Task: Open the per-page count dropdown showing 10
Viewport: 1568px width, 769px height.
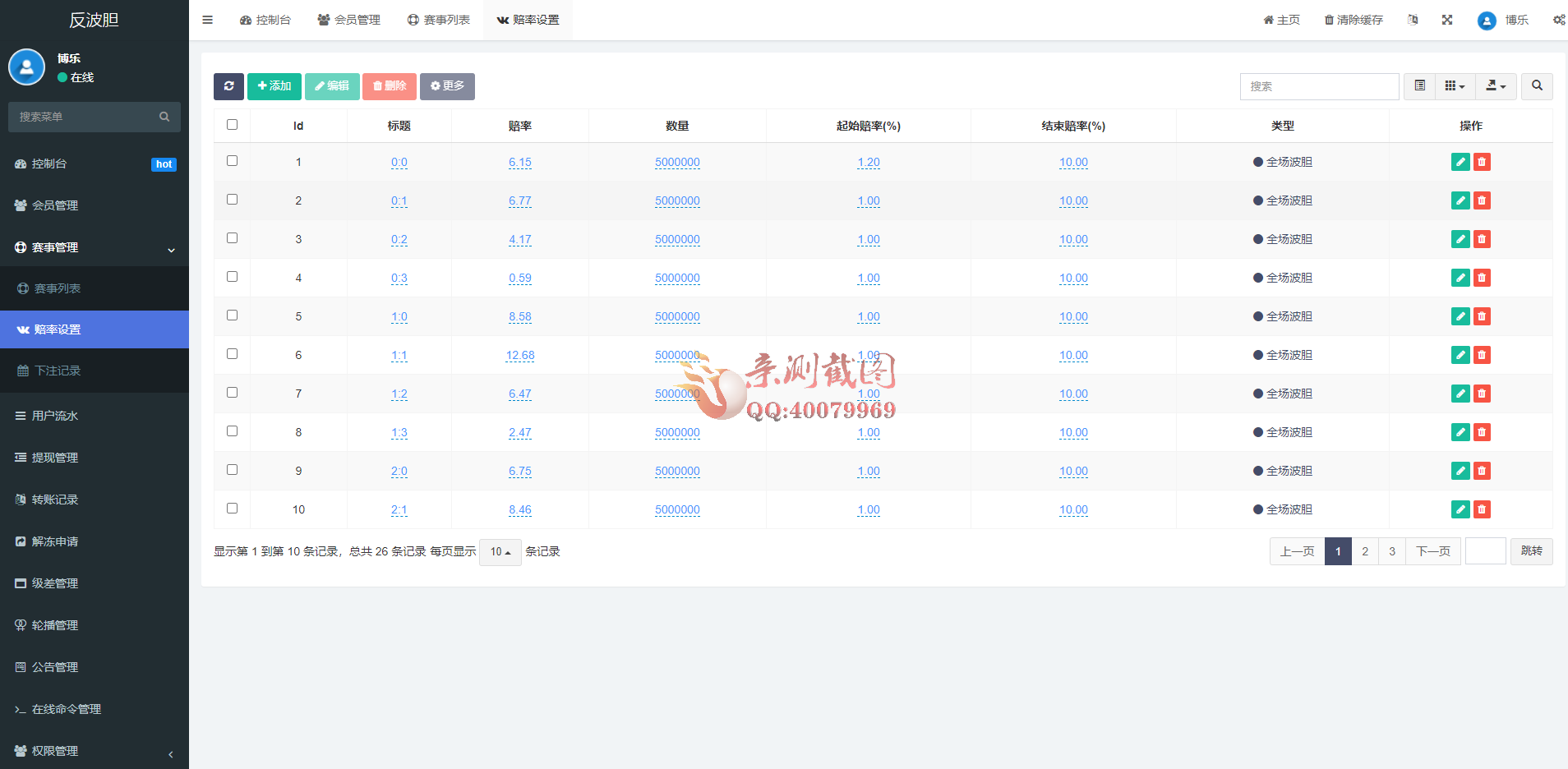Action: click(x=500, y=551)
